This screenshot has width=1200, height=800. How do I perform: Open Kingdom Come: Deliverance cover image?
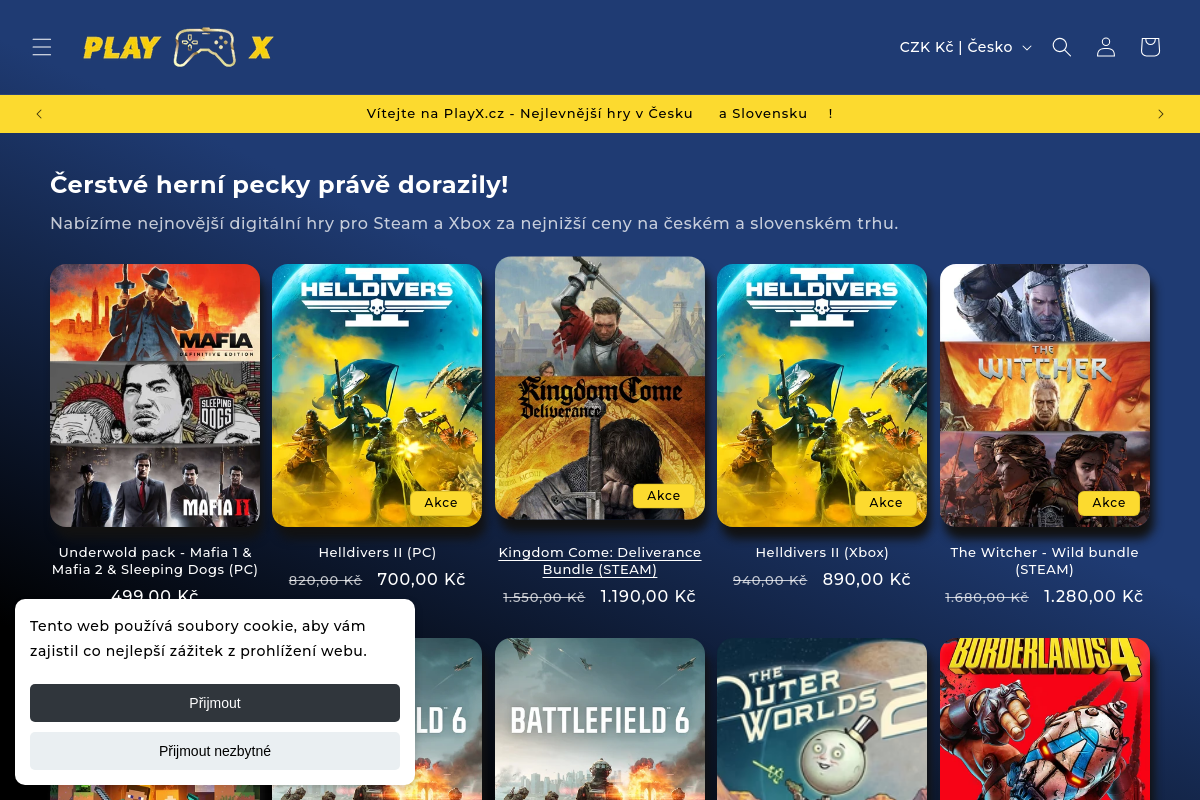click(x=600, y=388)
